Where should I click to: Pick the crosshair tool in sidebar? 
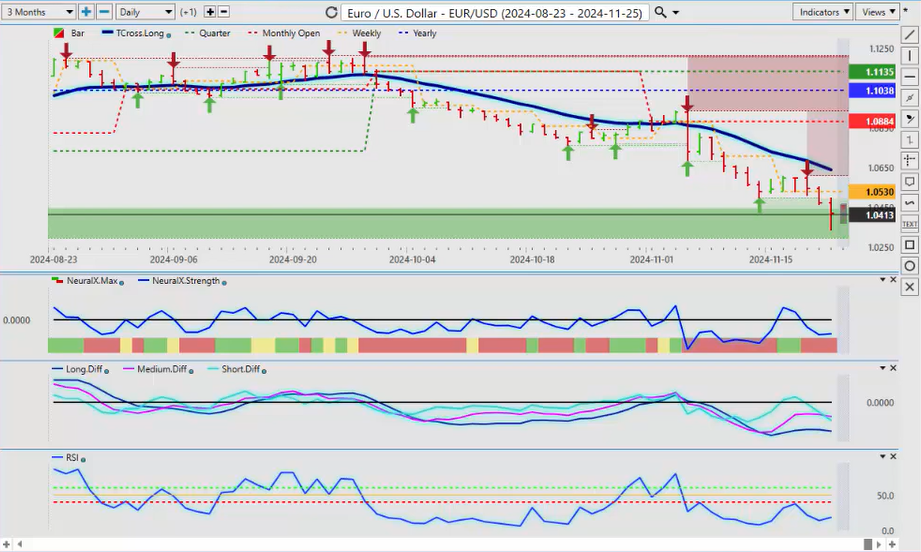point(910,161)
